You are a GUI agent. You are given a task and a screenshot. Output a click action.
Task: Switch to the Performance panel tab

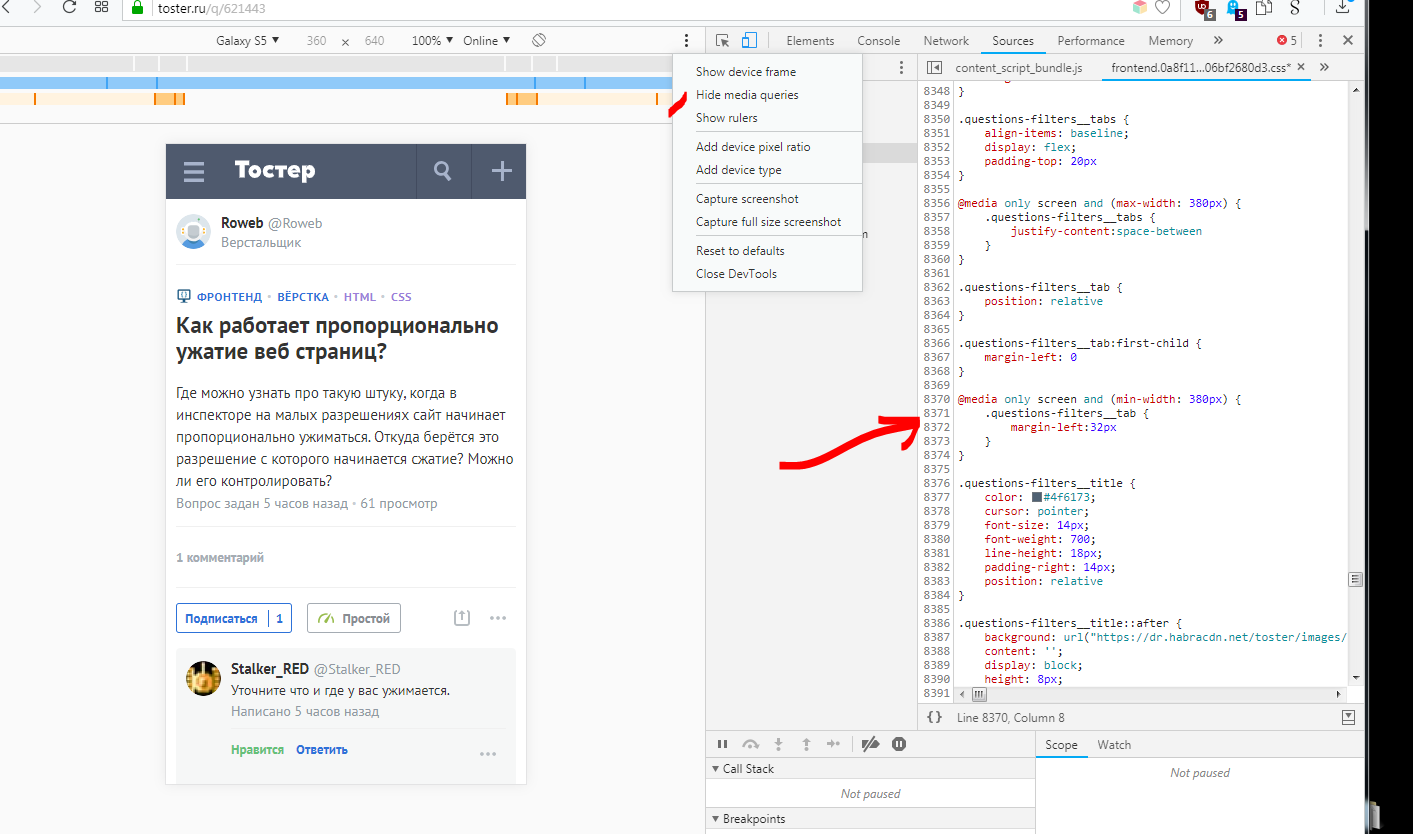click(x=1091, y=41)
